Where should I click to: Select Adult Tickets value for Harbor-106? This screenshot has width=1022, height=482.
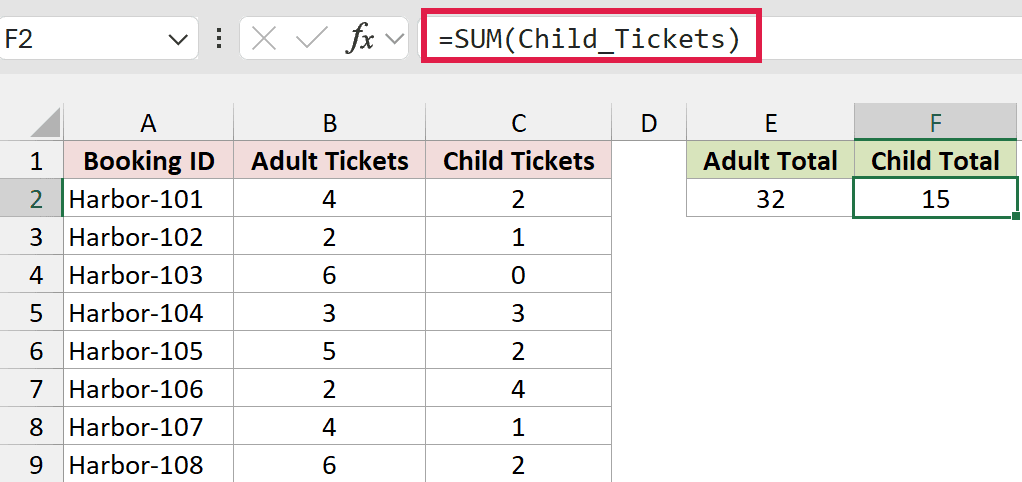pos(329,389)
